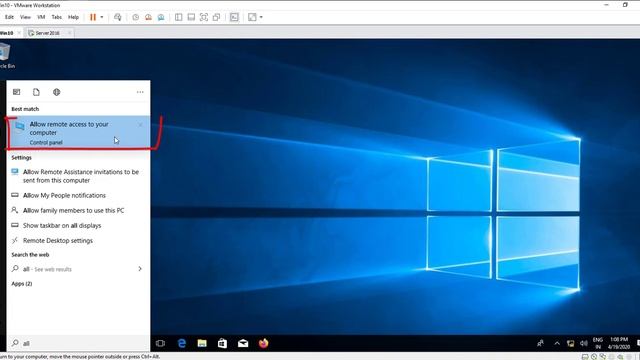Take a VM snapshot with the clock icon
The image size is (640, 360).
point(136,17)
